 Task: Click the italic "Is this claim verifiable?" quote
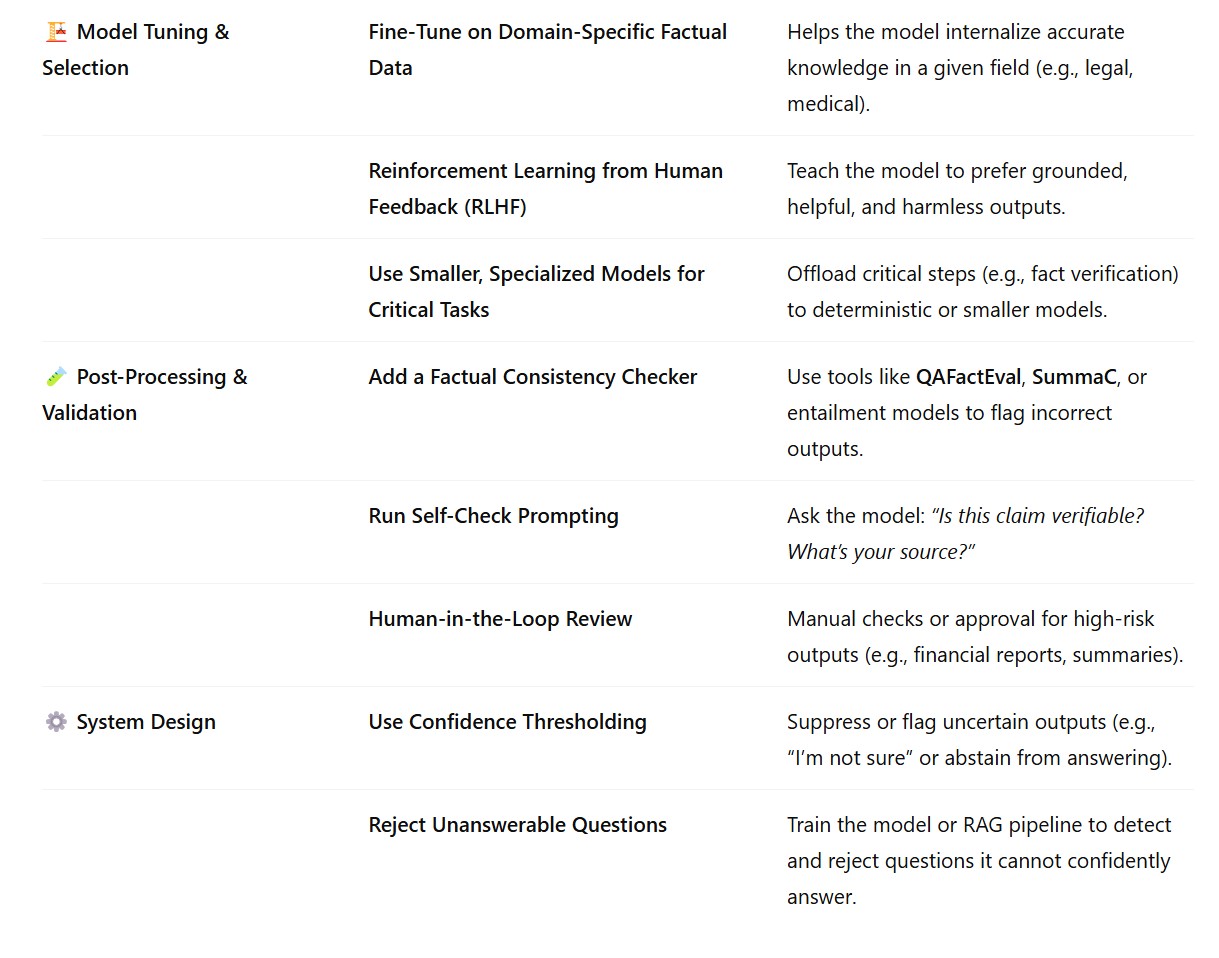(x=1037, y=516)
